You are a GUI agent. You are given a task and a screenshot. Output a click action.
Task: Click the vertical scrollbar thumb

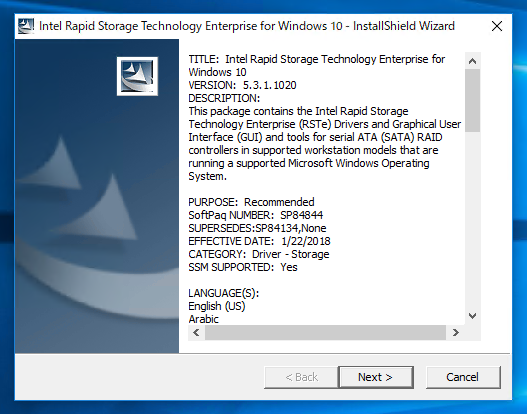[473, 100]
